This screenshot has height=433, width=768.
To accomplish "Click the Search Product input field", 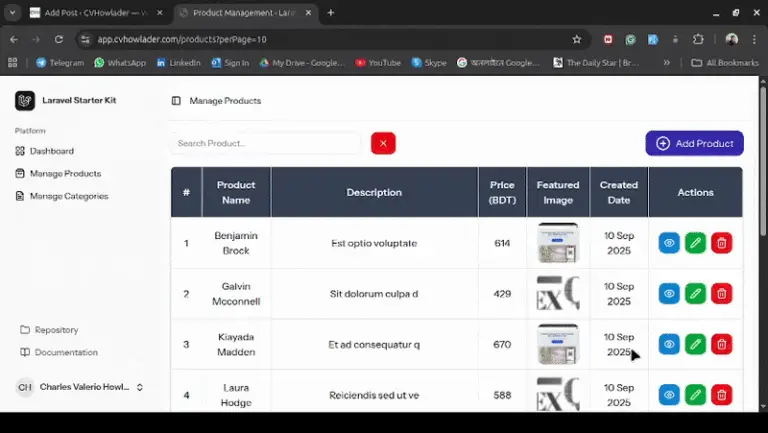I will [265, 143].
